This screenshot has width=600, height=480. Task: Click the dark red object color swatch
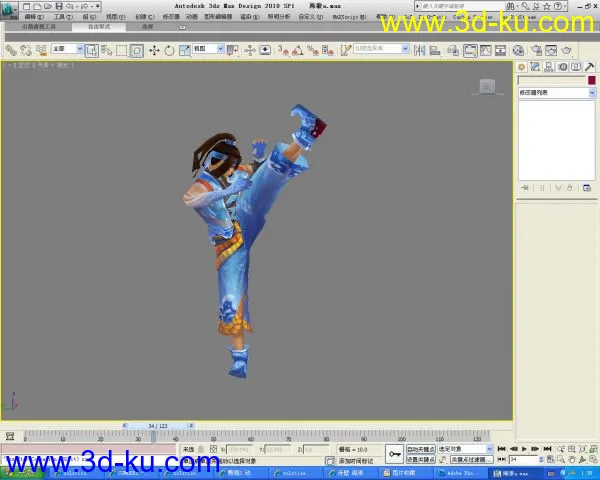click(592, 80)
